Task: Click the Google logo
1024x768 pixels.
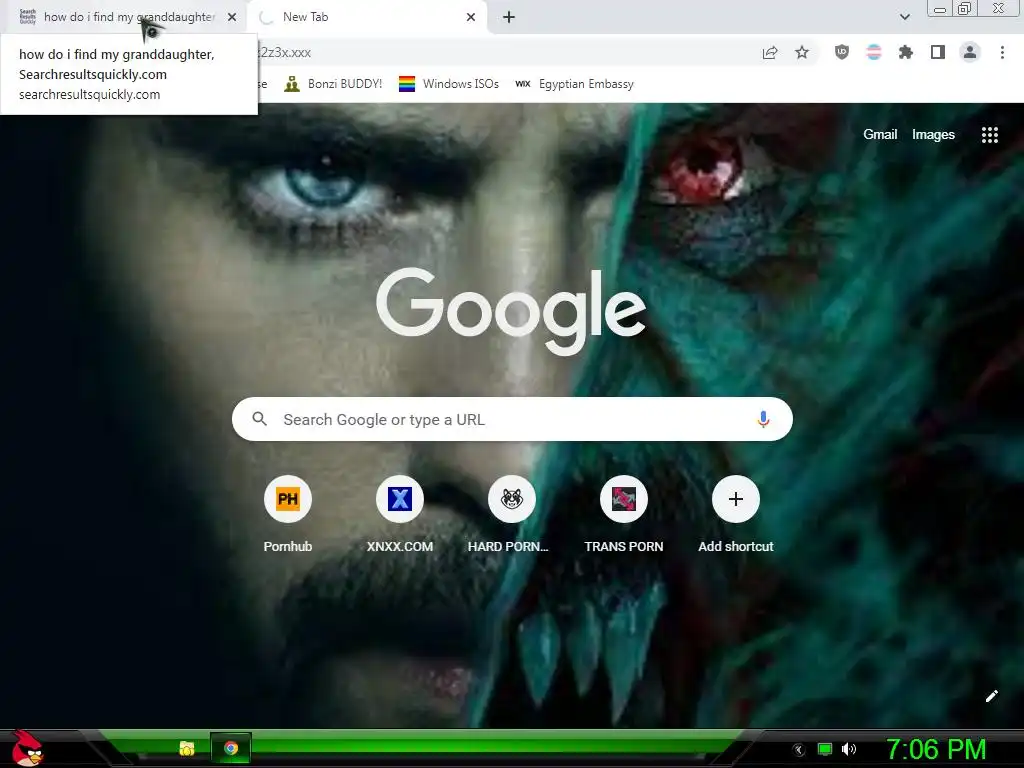Action: 511,311
